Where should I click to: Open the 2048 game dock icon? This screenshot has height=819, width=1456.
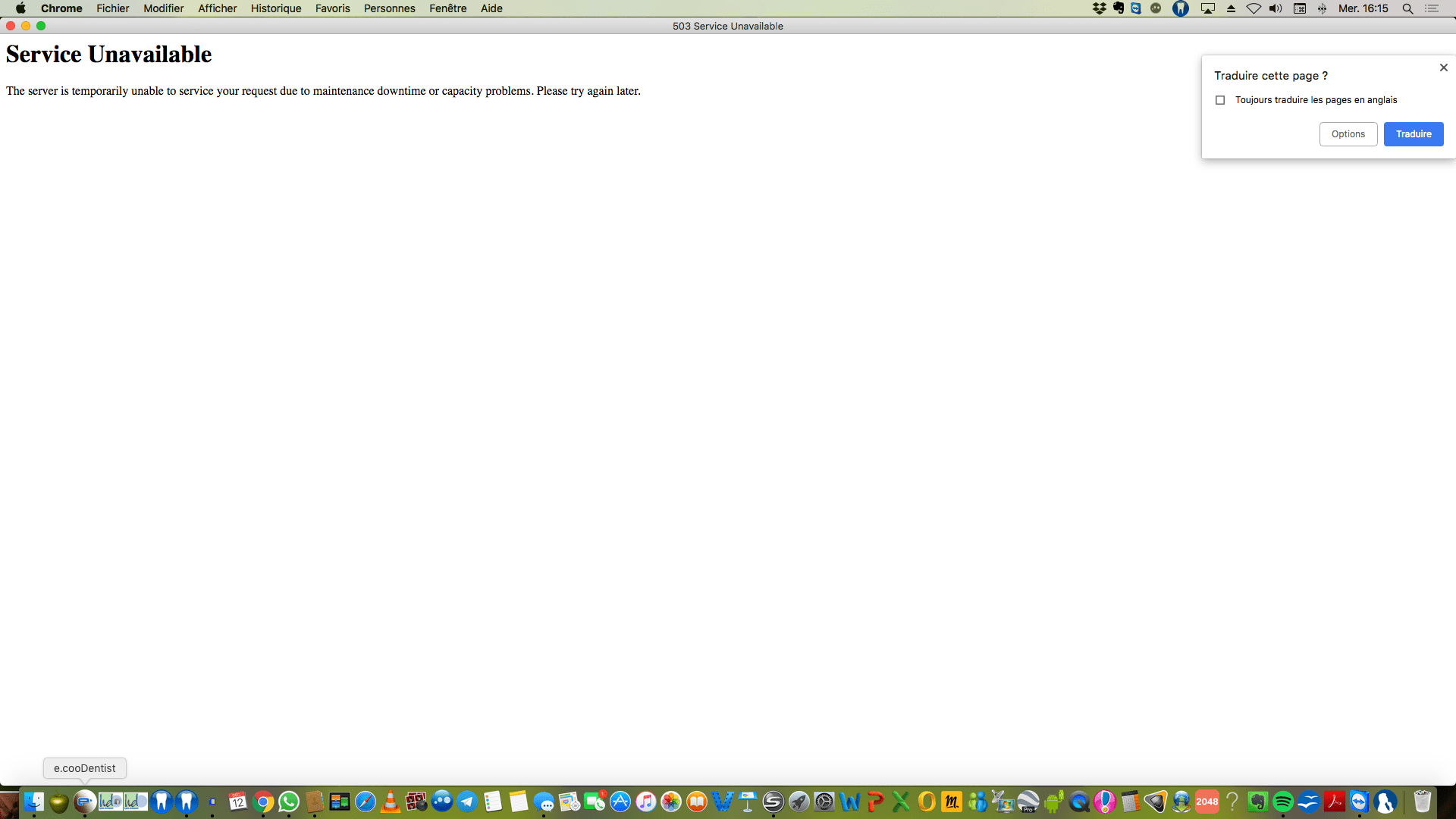coord(1207,802)
